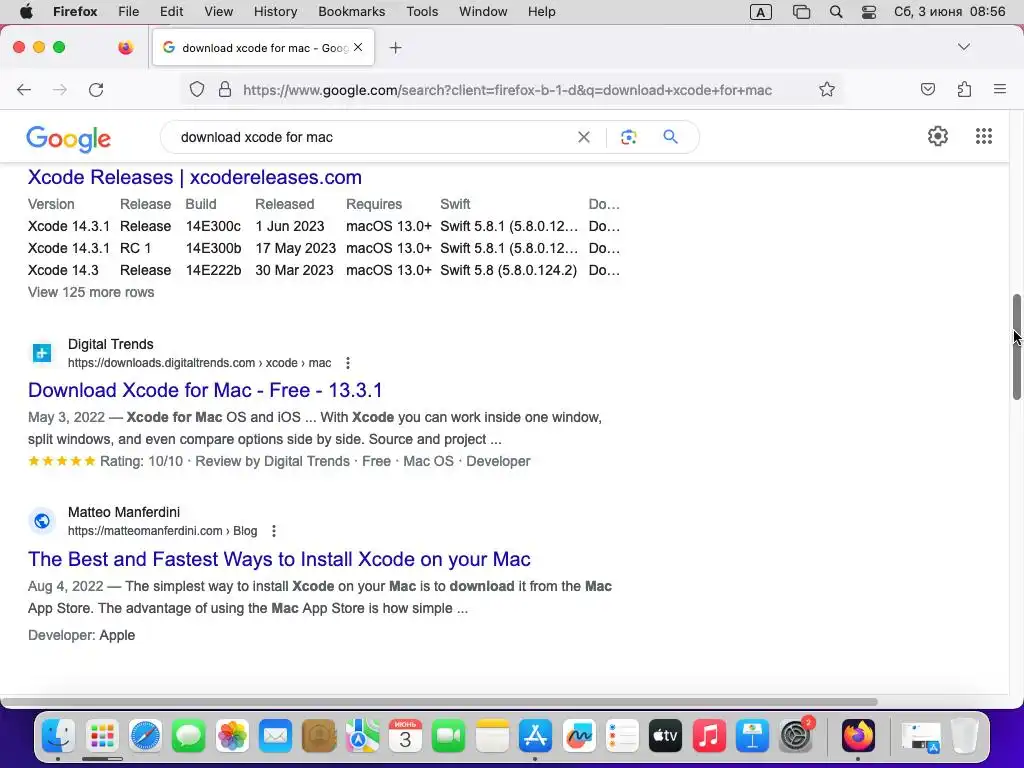Open tracking protection shield icon
This screenshot has width=1024, height=768.
(x=197, y=89)
